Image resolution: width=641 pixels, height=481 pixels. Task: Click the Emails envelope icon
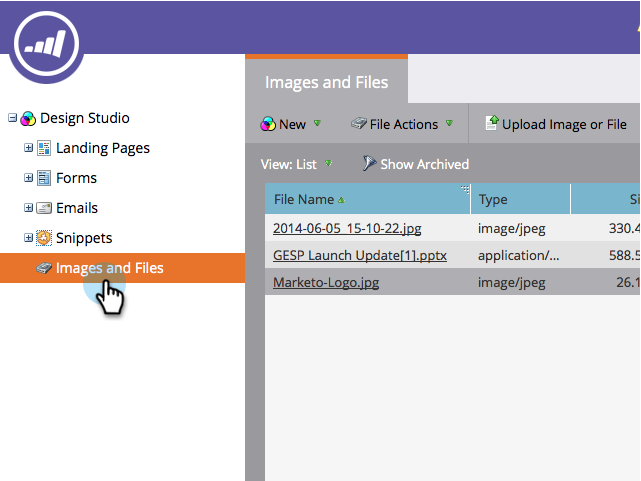44,208
